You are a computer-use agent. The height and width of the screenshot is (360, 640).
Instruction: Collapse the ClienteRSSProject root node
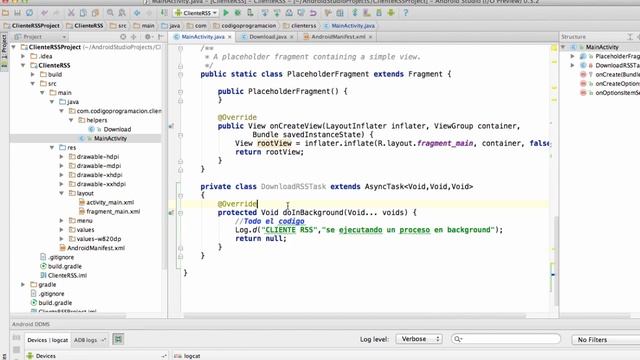[x=14, y=47]
